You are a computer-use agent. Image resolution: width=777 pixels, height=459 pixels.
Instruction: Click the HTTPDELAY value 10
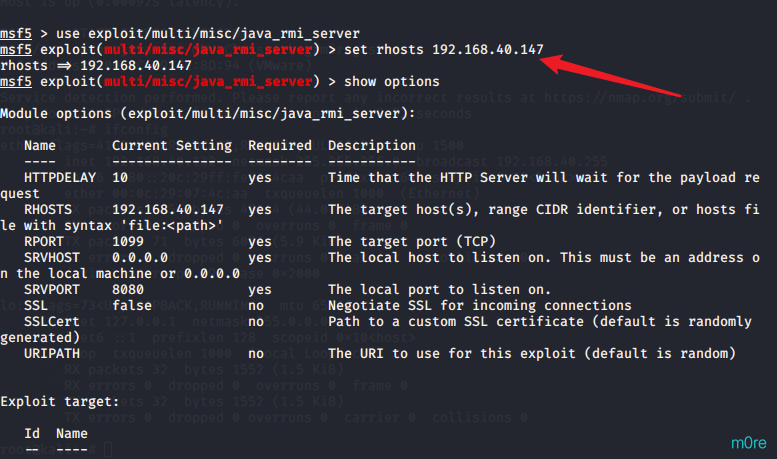pyautogui.click(x=120, y=177)
